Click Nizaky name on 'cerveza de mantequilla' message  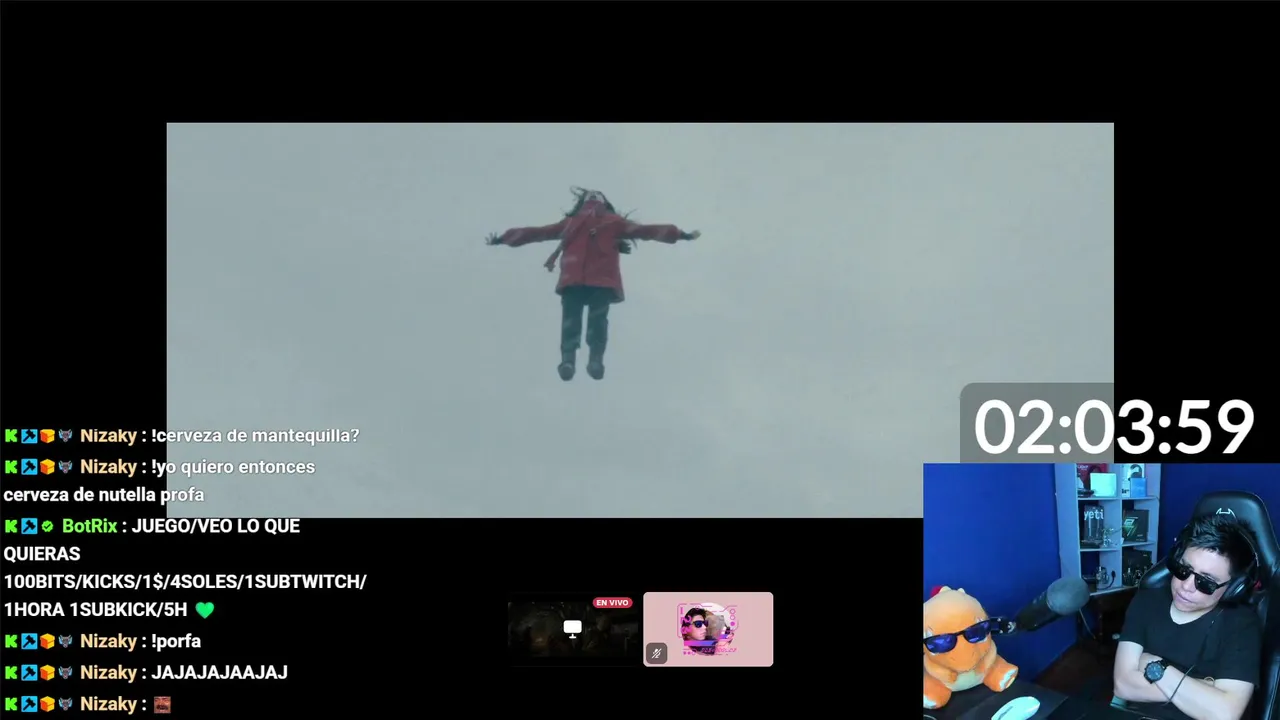pyautogui.click(x=108, y=436)
